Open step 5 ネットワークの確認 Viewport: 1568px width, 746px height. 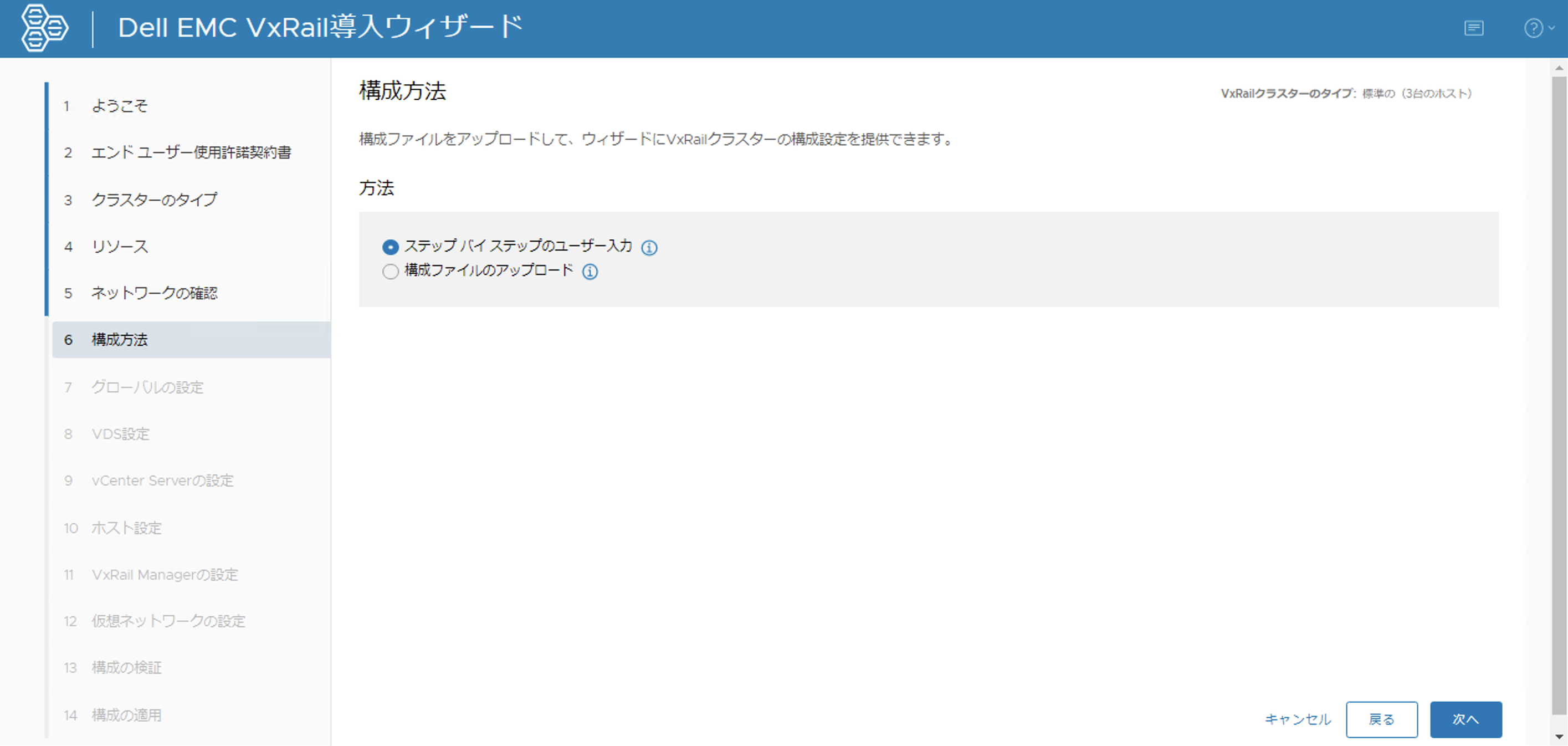pos(154,293)
